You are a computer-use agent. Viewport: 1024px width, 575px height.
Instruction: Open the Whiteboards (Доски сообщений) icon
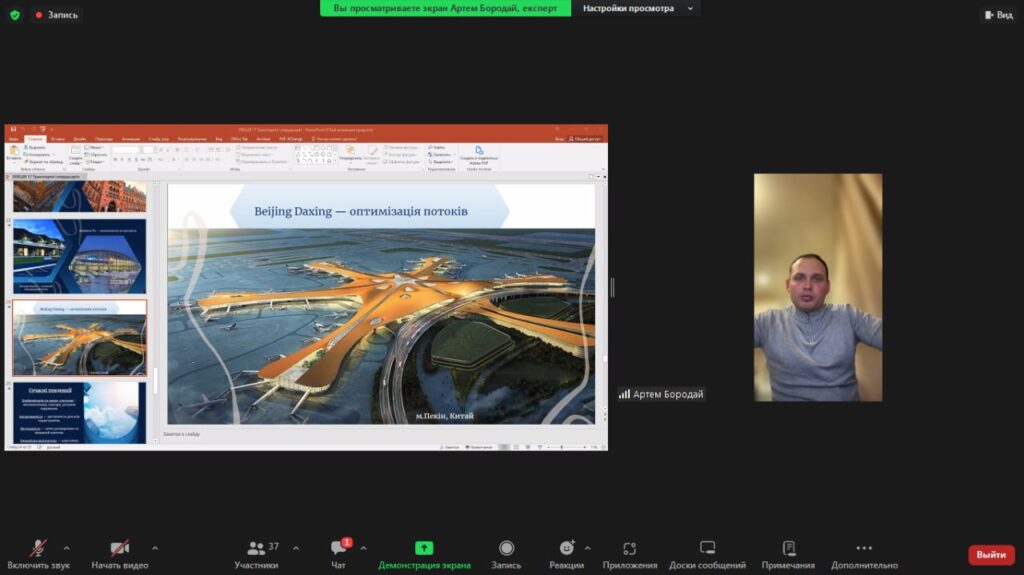(707, 548)
